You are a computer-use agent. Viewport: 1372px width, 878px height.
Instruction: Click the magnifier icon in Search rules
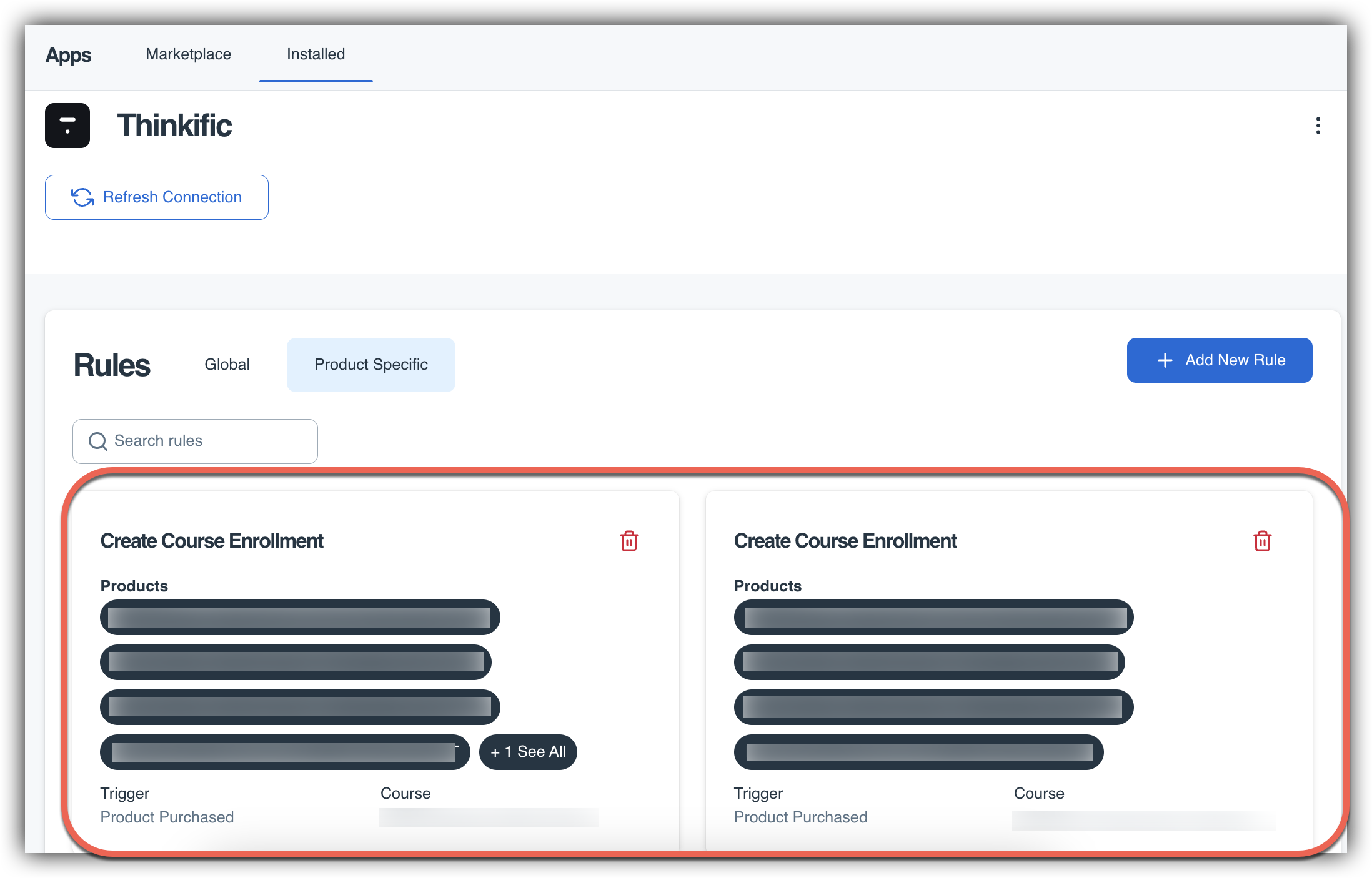click(98, 441)
